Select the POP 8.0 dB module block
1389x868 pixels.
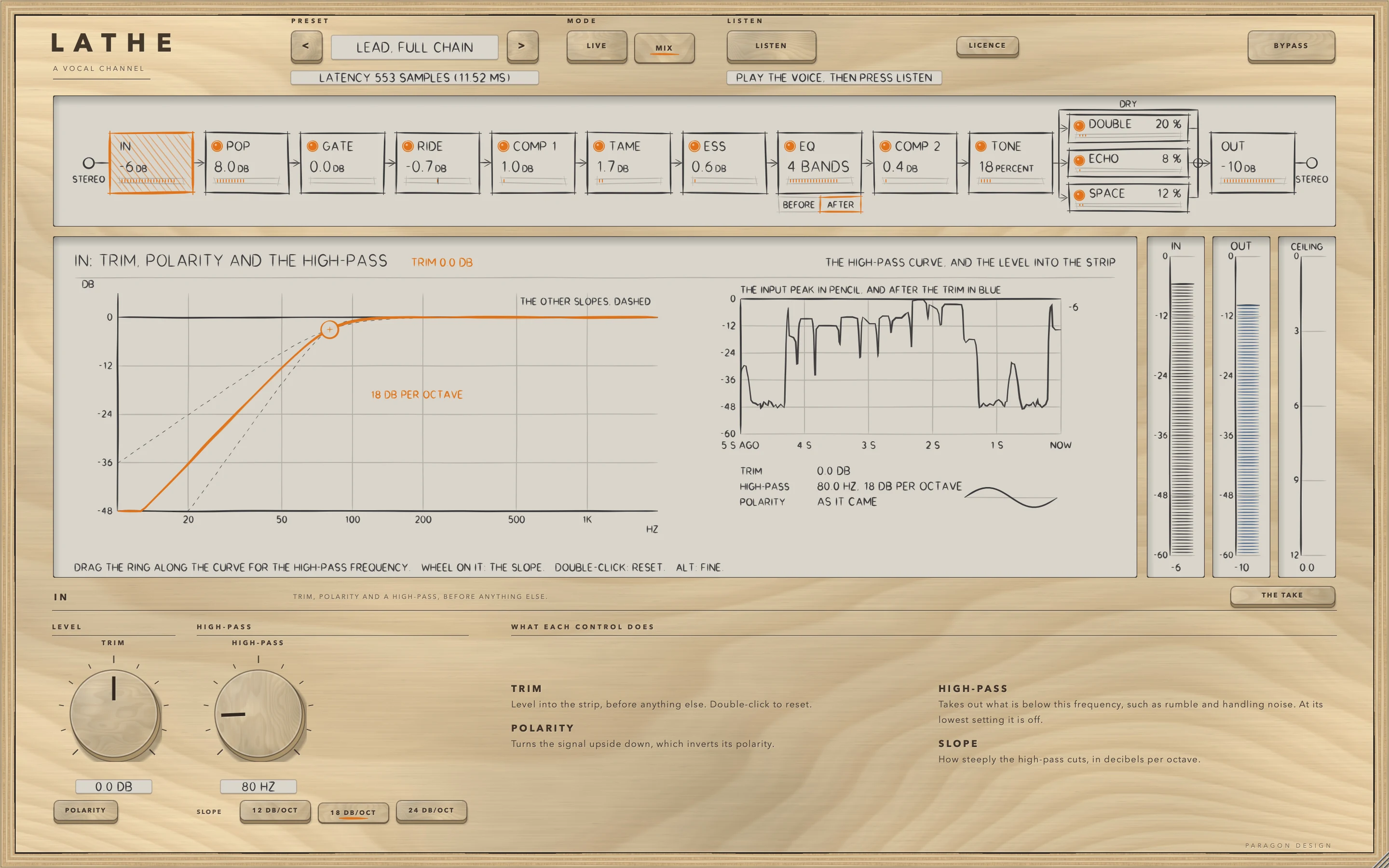247,163
